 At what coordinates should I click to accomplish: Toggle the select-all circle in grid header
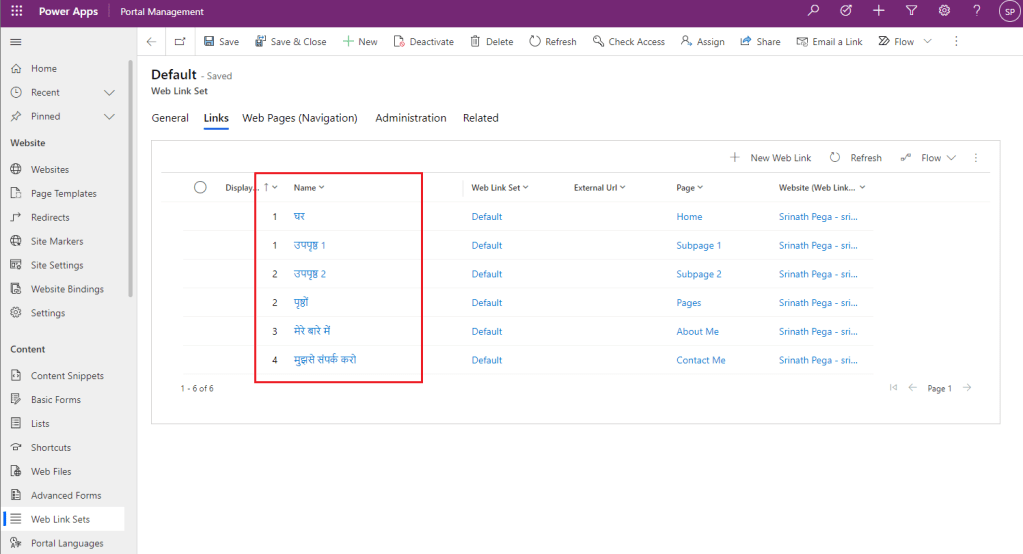(200, 187)
